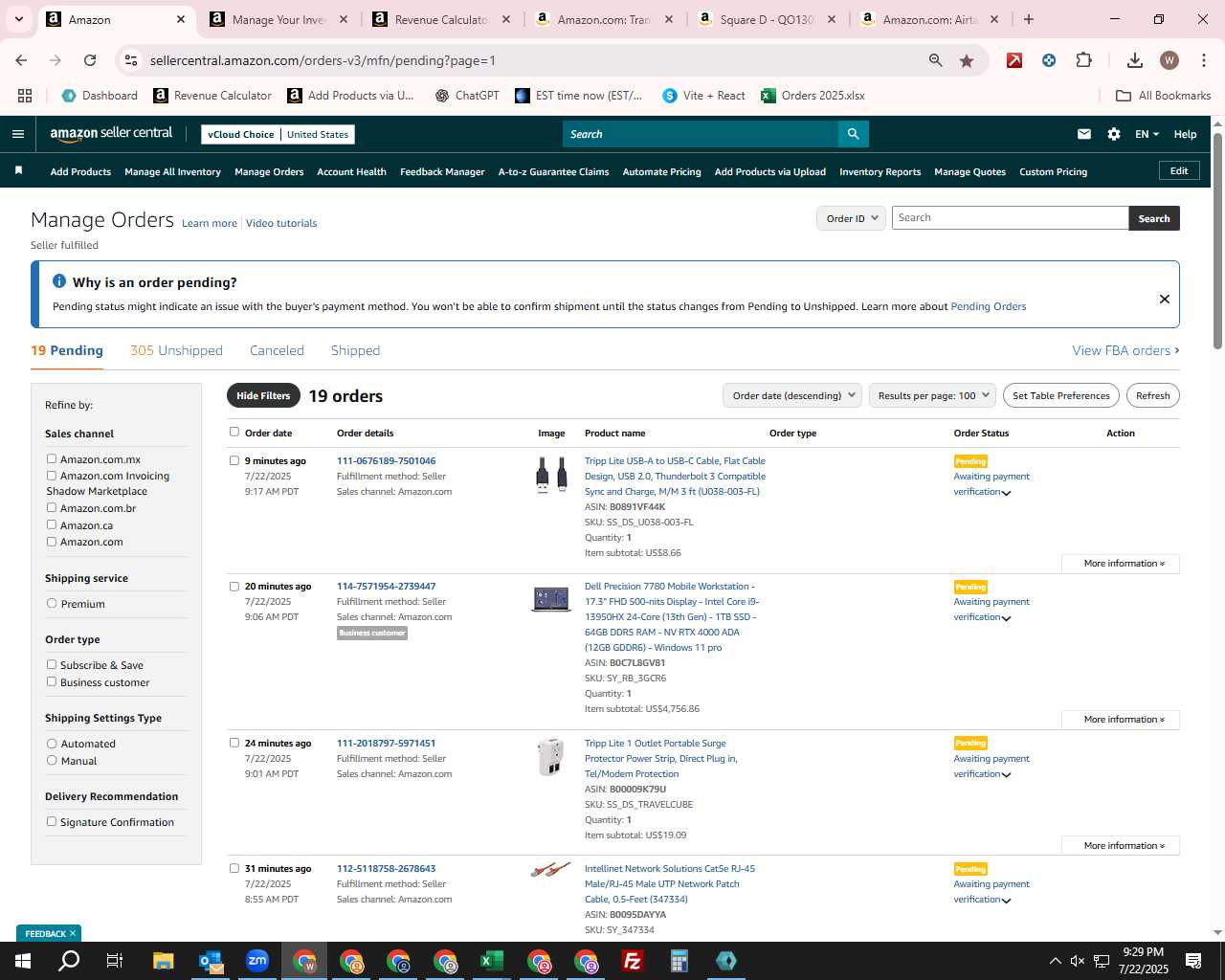
Task: Open the Chrome extensions puzzle icon
Action: (x=1083, y=60)
